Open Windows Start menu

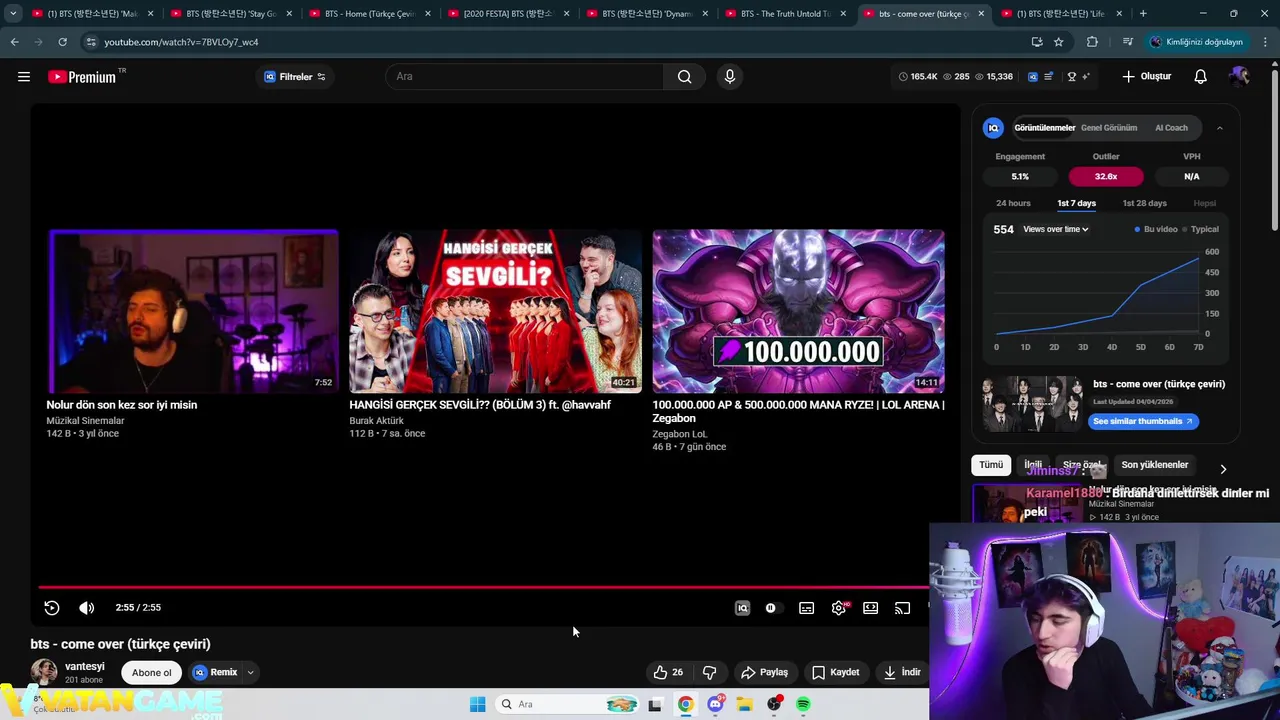coord(477,704)
